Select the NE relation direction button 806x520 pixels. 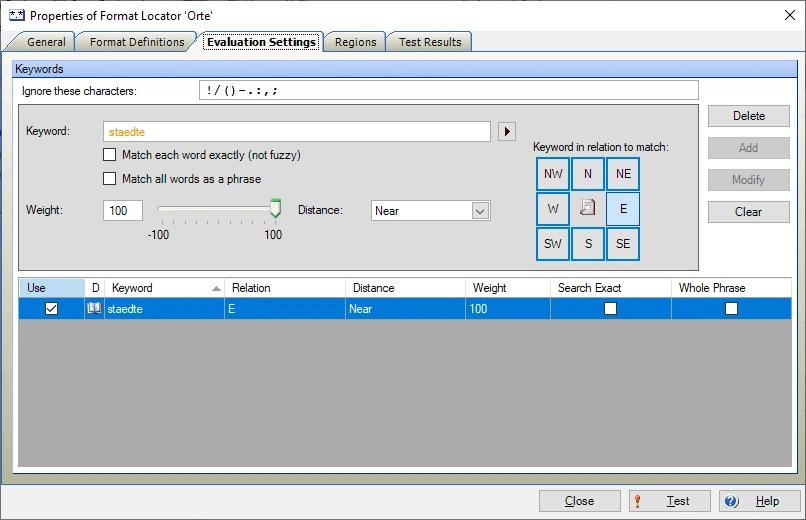tap(623, 174)
